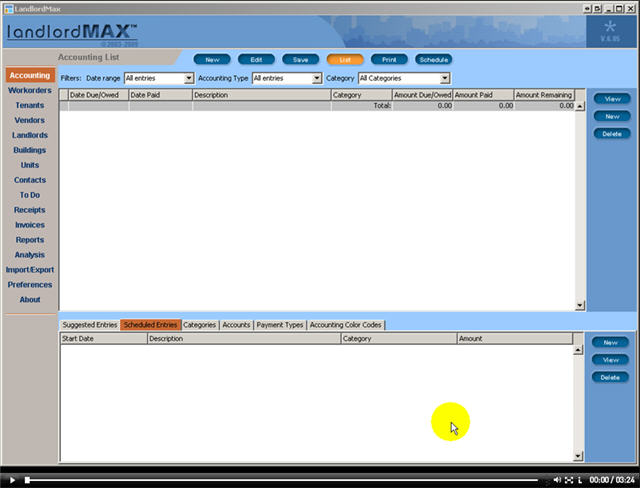Open the Accounting Type dropdown

point(287,78)
